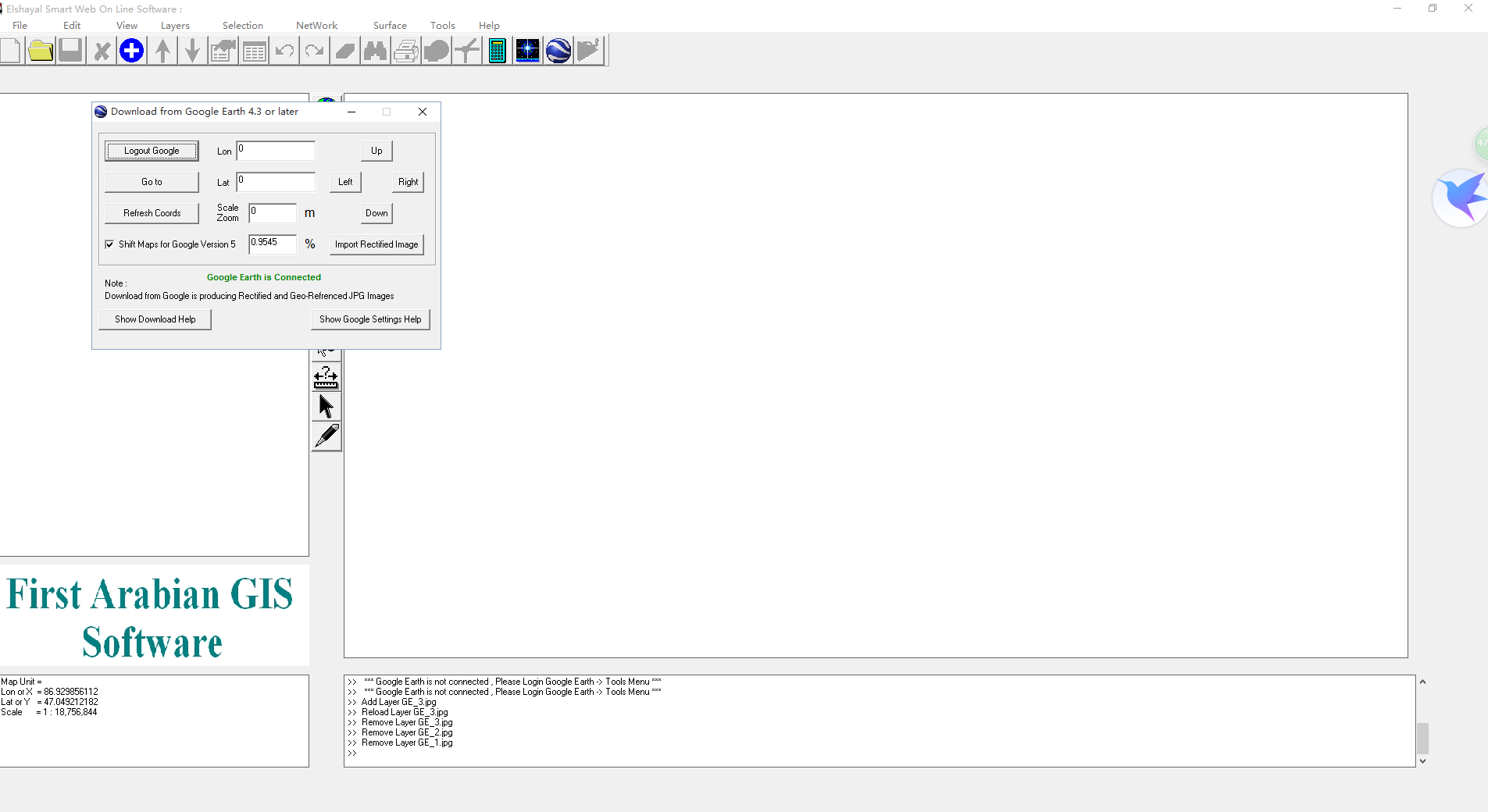Click the Undo arrow icon
This screenshot has height=812, width=1488.
pyautogui.click(x=284, y=51)
